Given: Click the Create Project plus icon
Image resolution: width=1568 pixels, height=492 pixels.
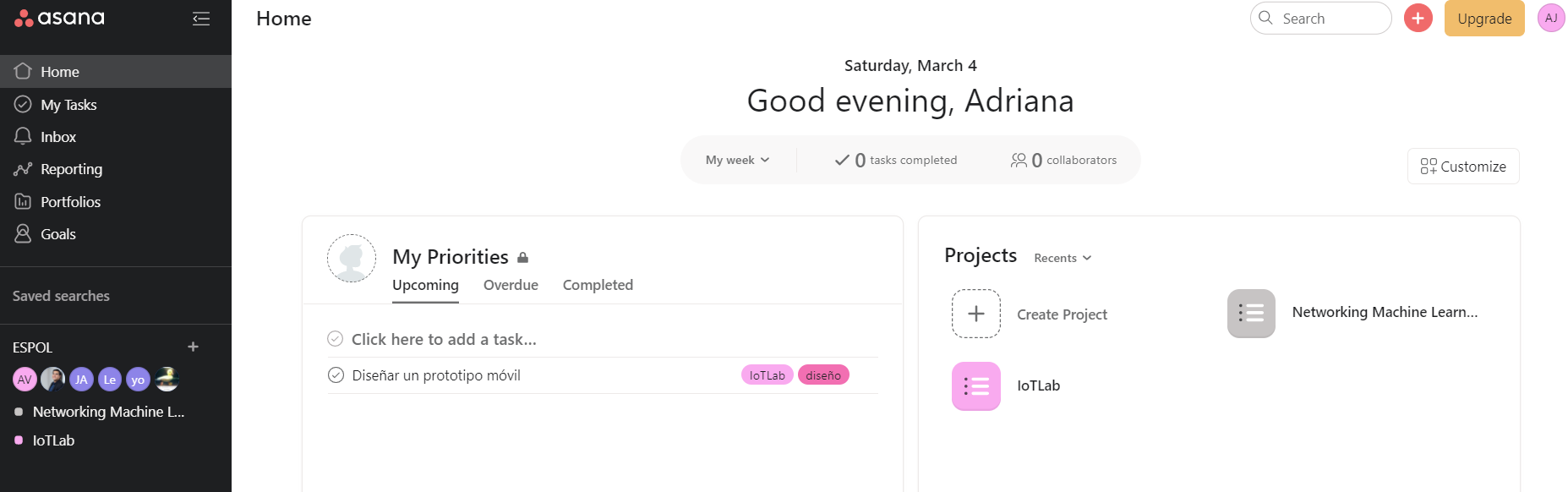Looking at the screenshot, I should (975, 314).
